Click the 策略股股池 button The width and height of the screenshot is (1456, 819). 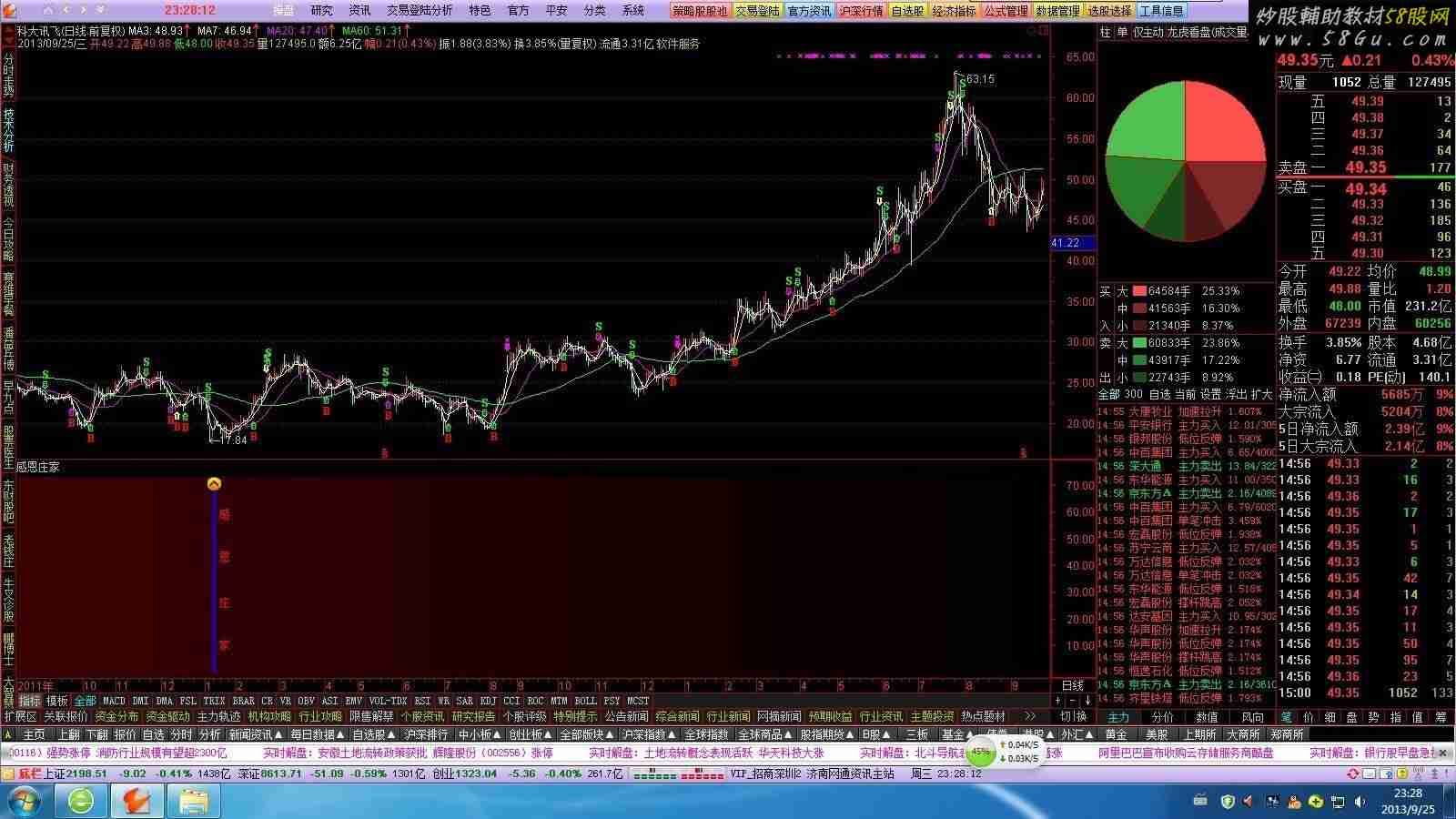[700, 11]
